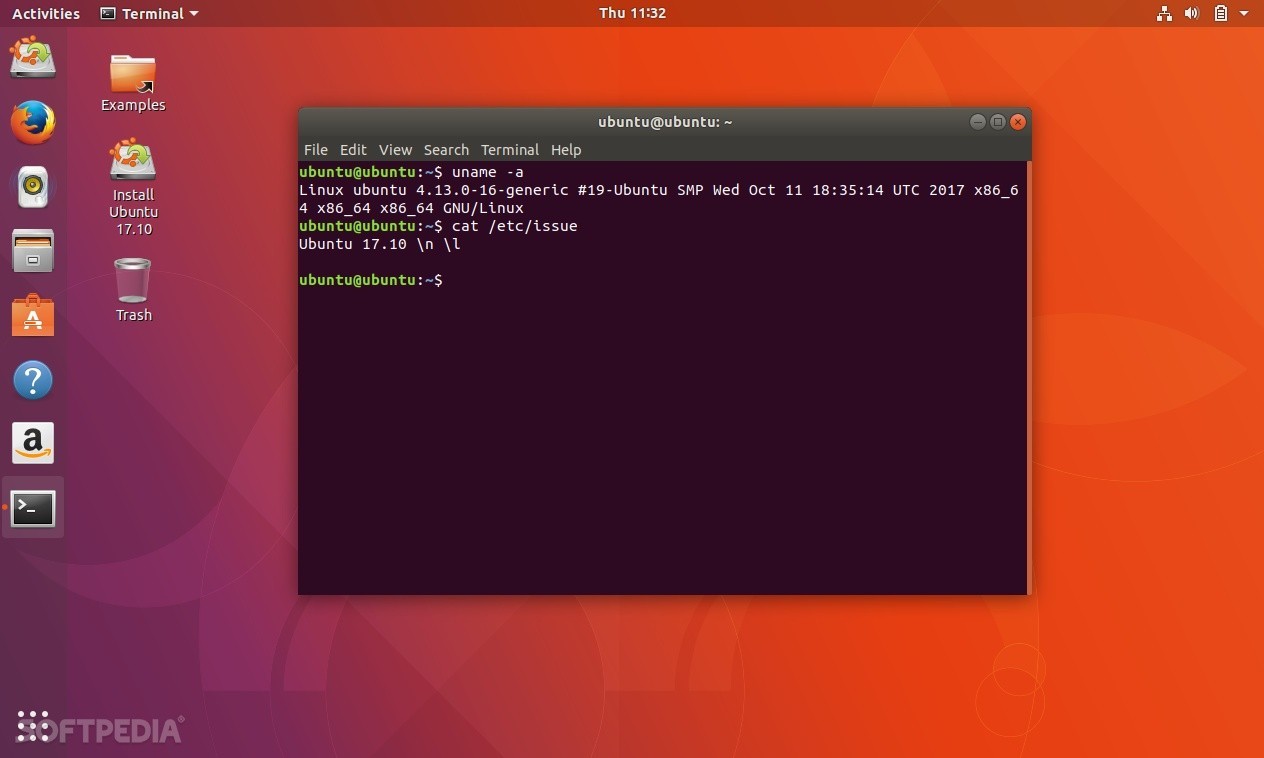Launch Firefox from the dock
This screenshot has width=1264, height=758.
[33, 123]
